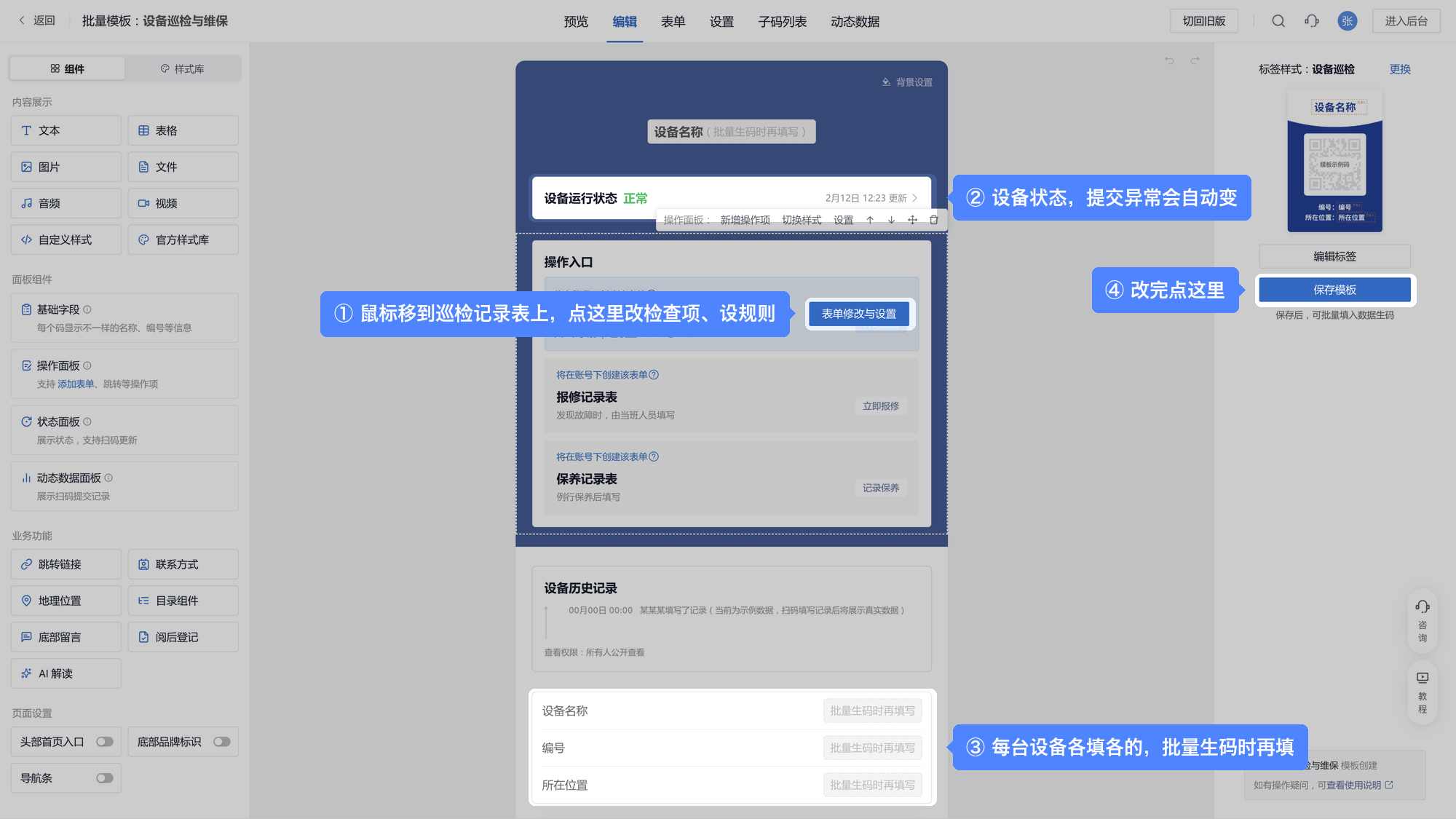Image resolution: width=1456 pixels, height=819 pixels.
Task: Add the 图片 image component
Action: pyautogui.click(x=66, y=167)
